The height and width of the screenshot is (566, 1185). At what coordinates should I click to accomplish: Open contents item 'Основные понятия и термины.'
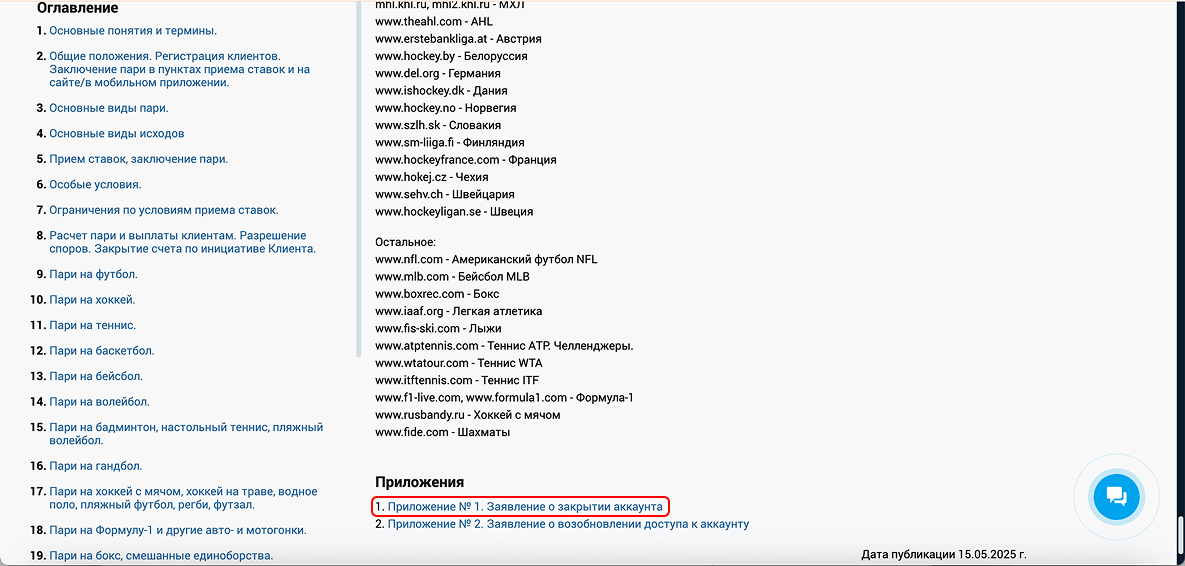tap(133, 31)
